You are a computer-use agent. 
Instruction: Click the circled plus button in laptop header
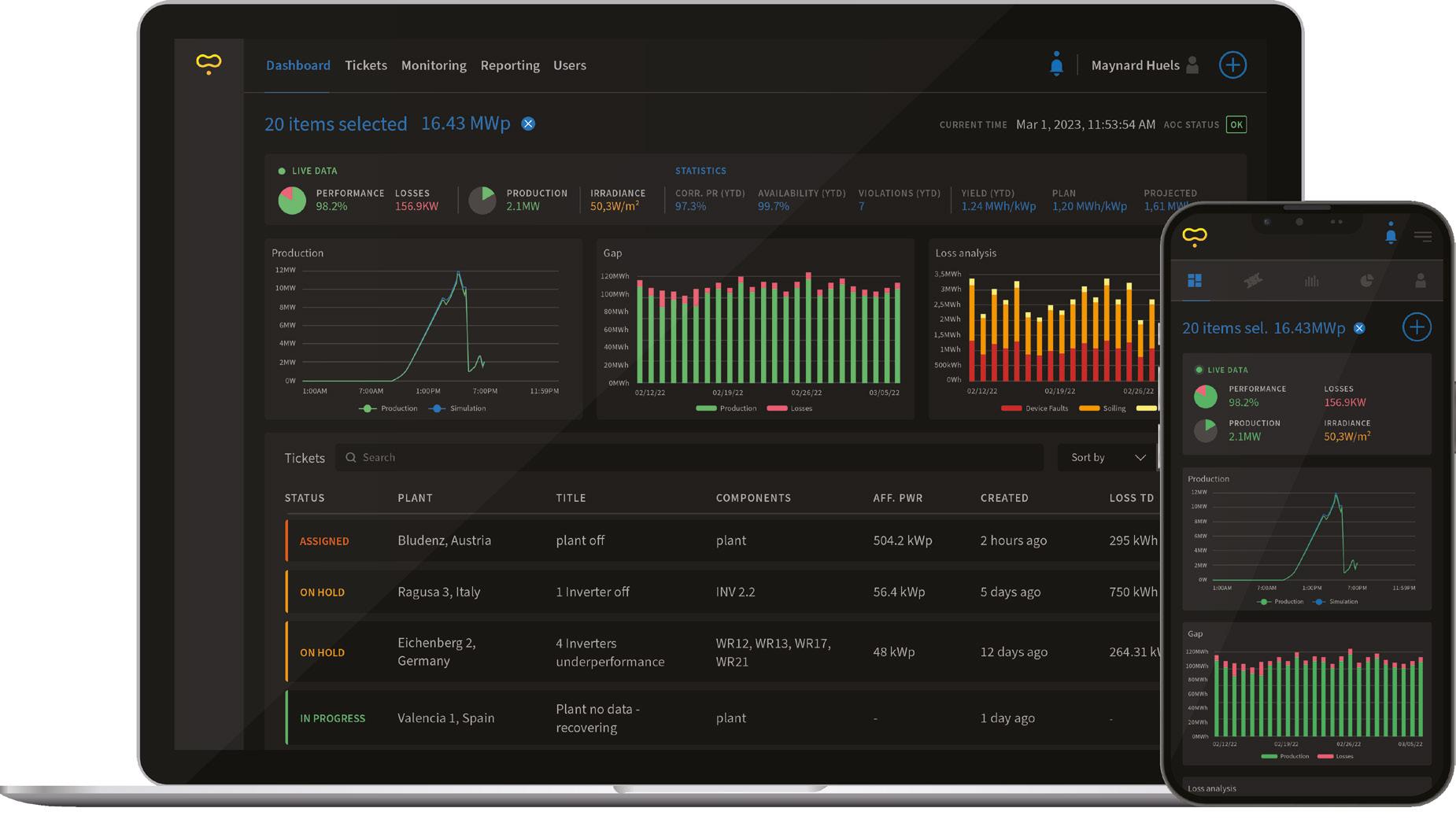1232,65
